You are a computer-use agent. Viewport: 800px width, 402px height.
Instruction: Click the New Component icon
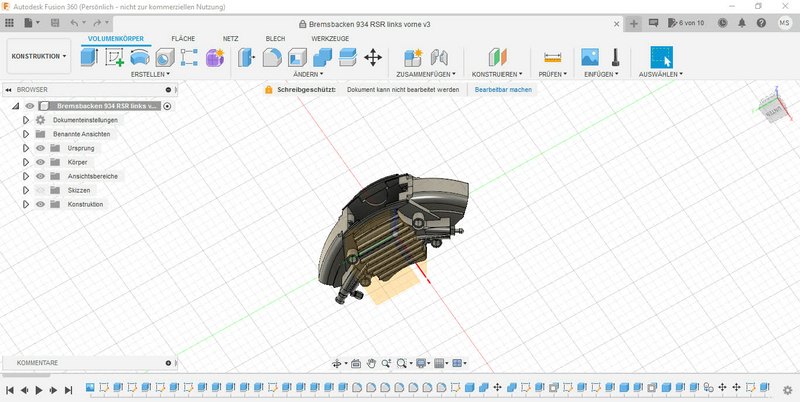click(x=413, y=57)
